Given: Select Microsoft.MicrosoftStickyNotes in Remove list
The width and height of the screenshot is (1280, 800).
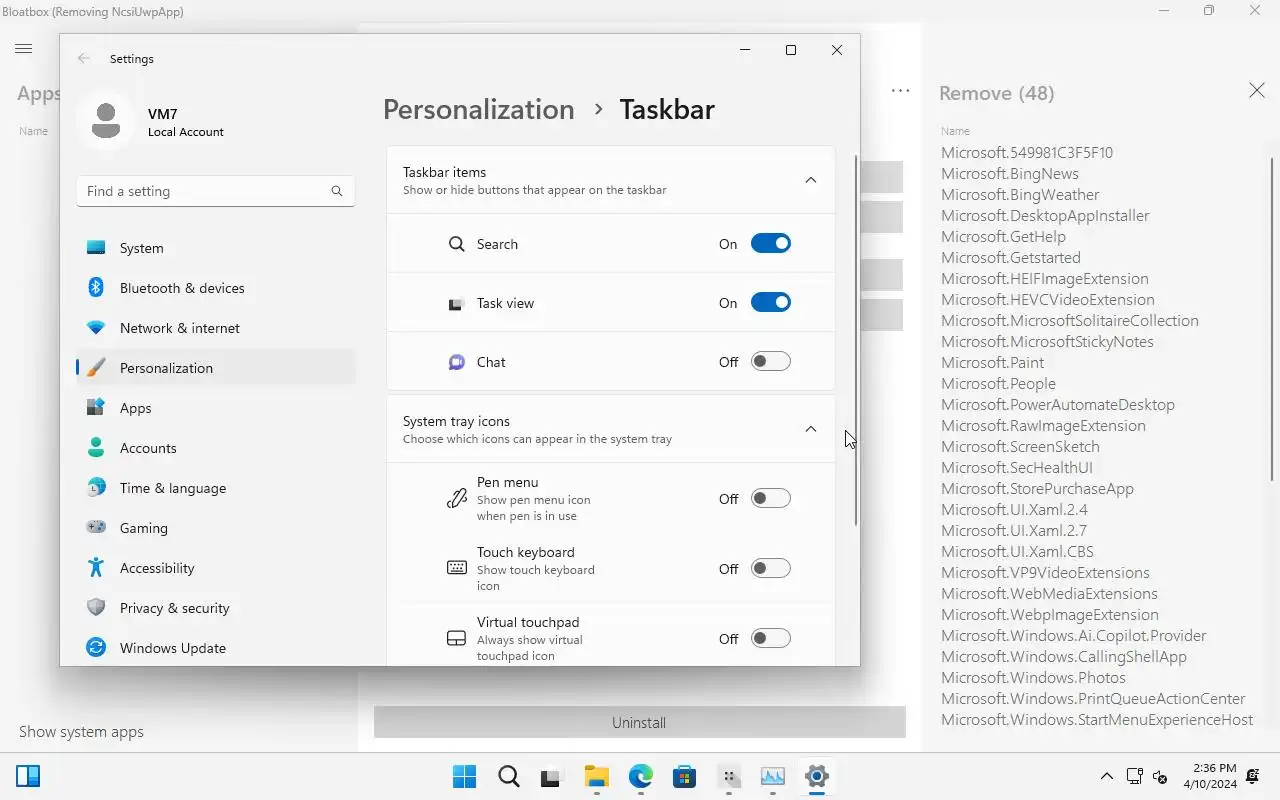Looking at the screenshot, I should (1047, 341).
